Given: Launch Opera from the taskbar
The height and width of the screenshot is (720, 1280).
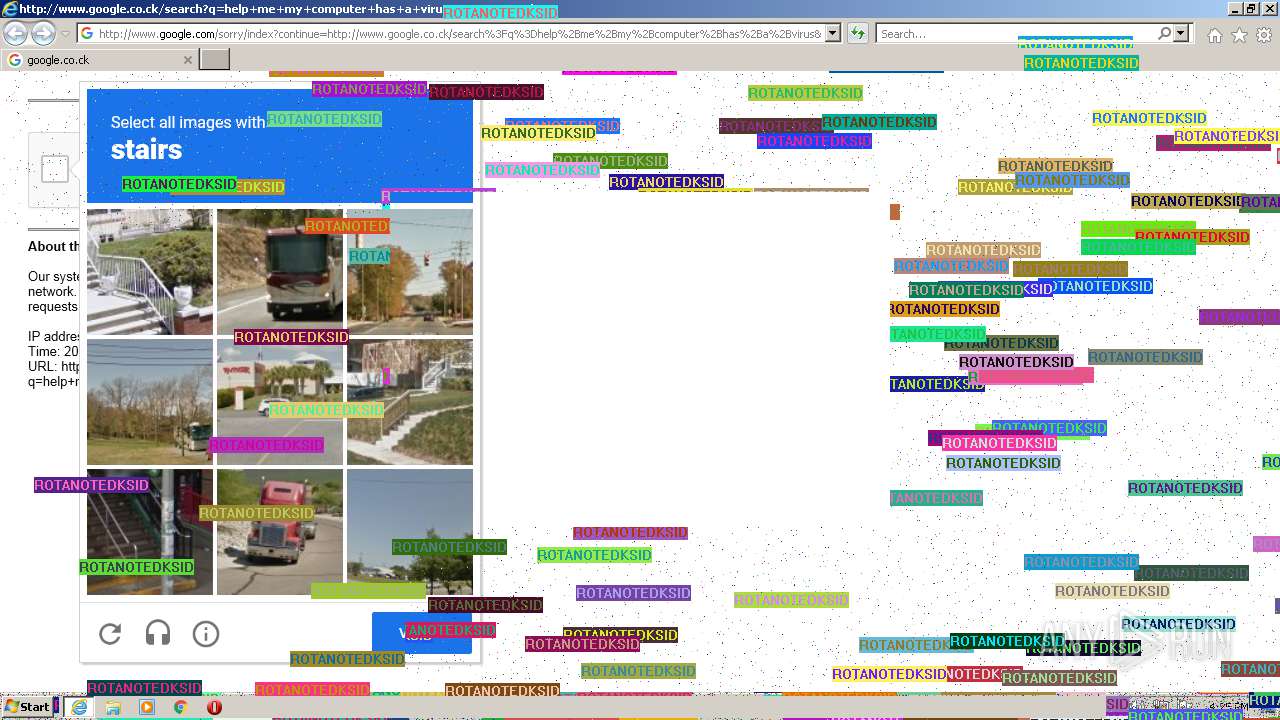Looking at the screenshot, I should point(214,707).
